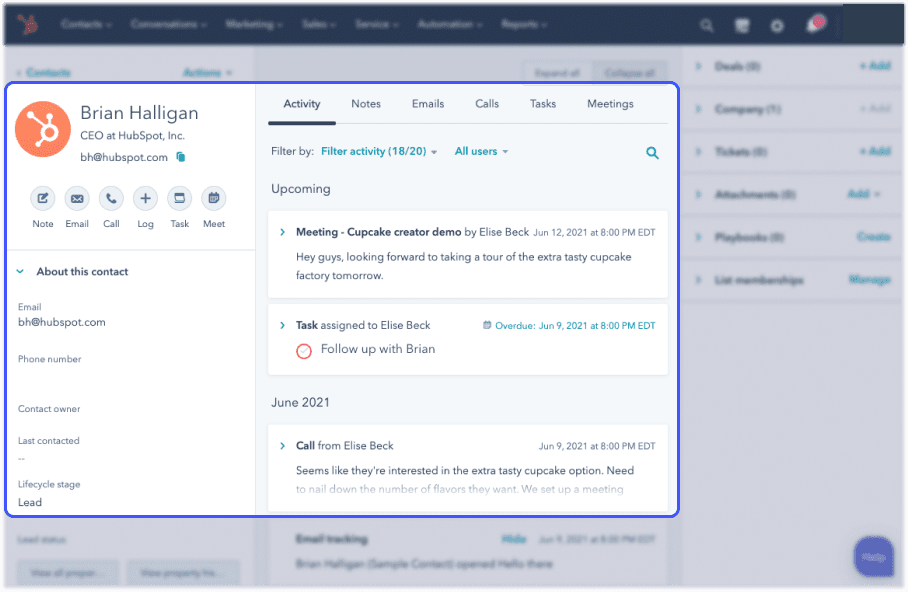Click Manage link in List memberships
This screenshot has height=592, width=908.
[x=869, y=279]
